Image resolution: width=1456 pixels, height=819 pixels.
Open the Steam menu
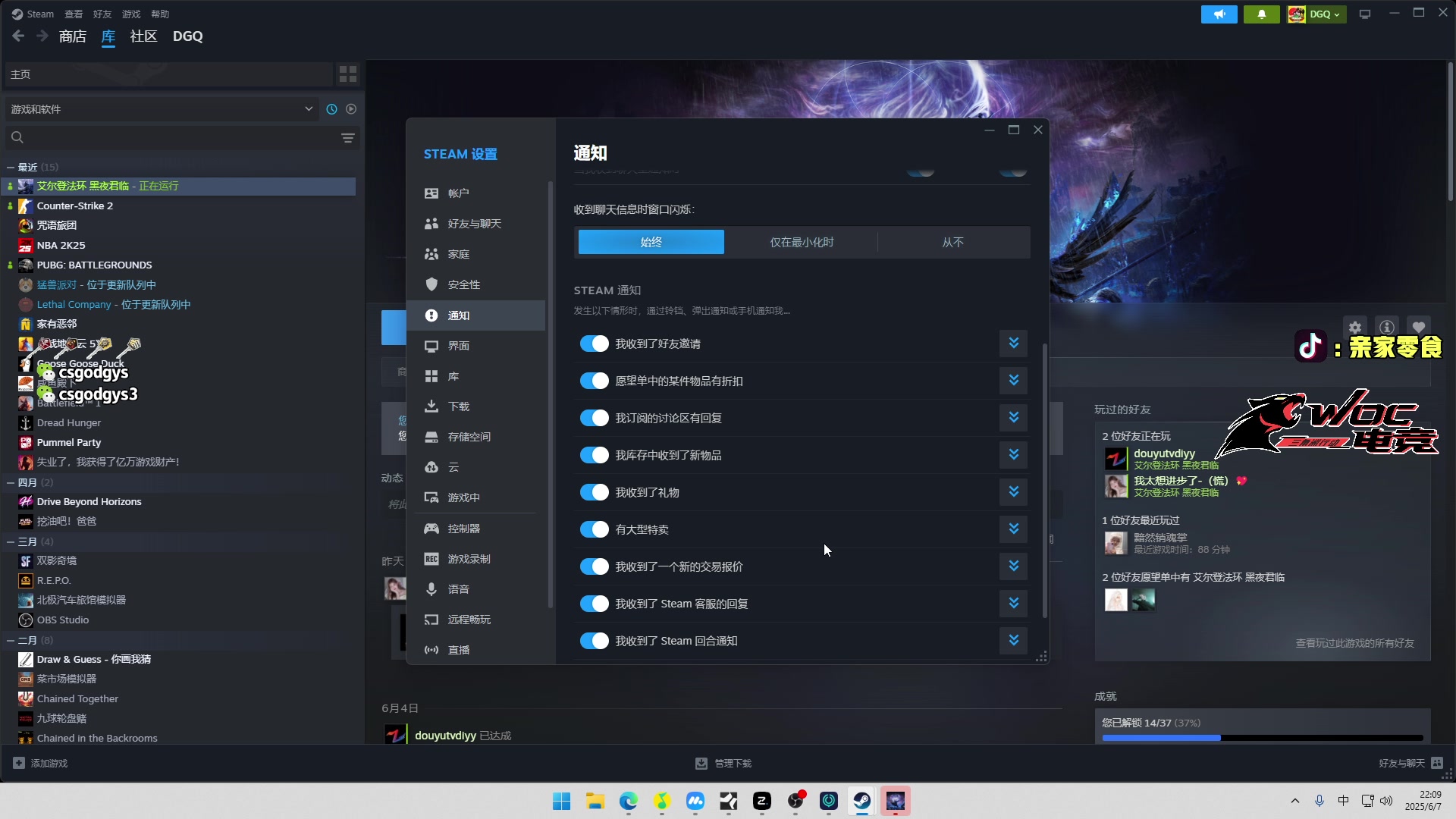[x=33, y=14]
